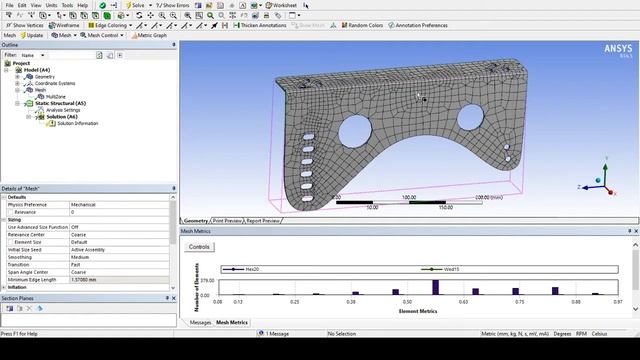The image size is (640, 360).
Task: Click the expand-on-refresh icon in Outline filter bar
Action: 120,55
